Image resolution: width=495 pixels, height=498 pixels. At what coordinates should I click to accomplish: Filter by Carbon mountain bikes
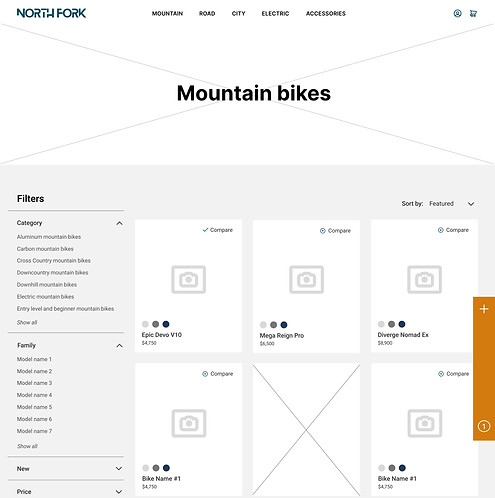point(45,249)
